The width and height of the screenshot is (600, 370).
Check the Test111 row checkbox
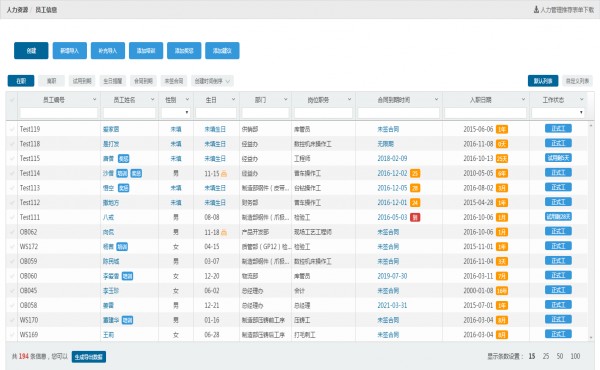(12, 217)
